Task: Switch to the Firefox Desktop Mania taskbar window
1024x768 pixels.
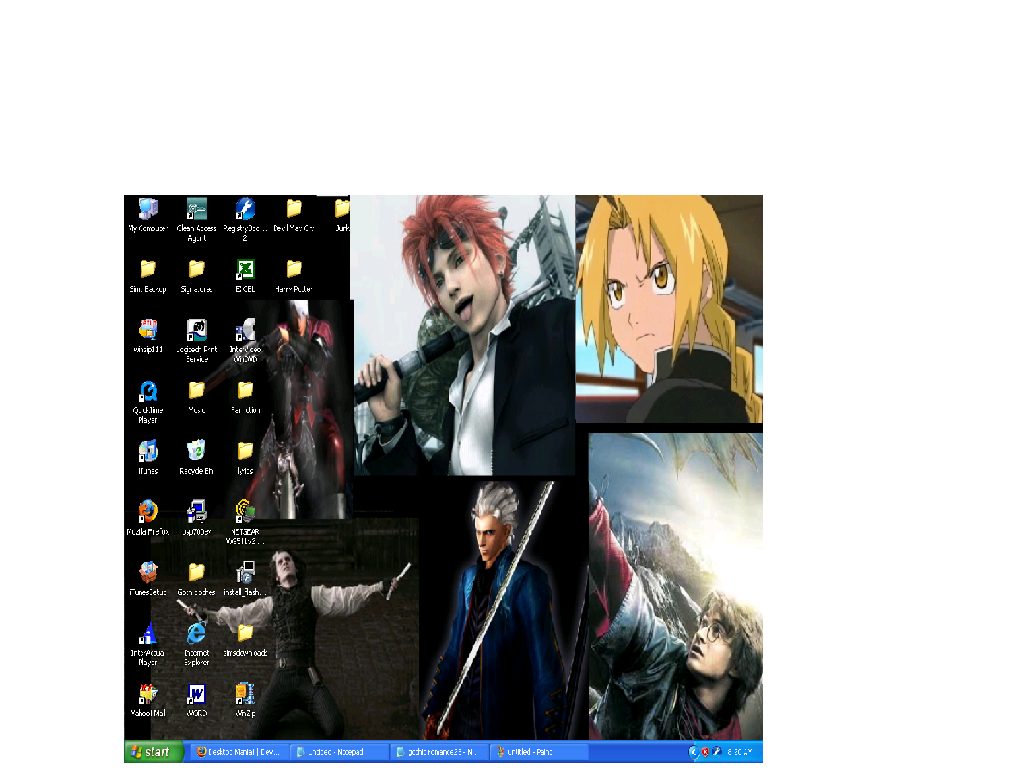Action: pyautogui.click(x=240, y=752)
